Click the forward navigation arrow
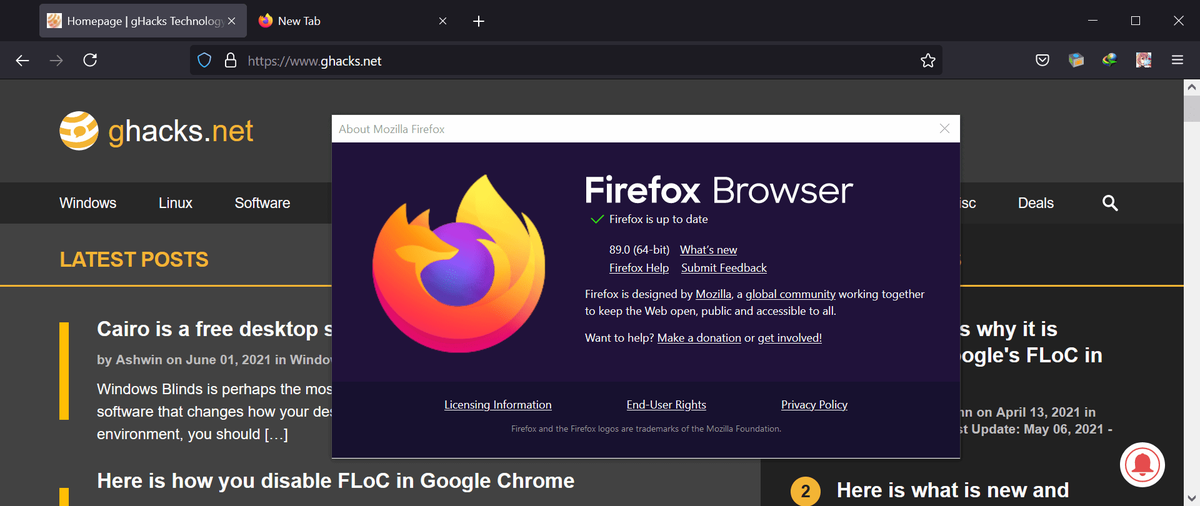This screenshot has width=1200, height=506. click(x=57, y=61)
